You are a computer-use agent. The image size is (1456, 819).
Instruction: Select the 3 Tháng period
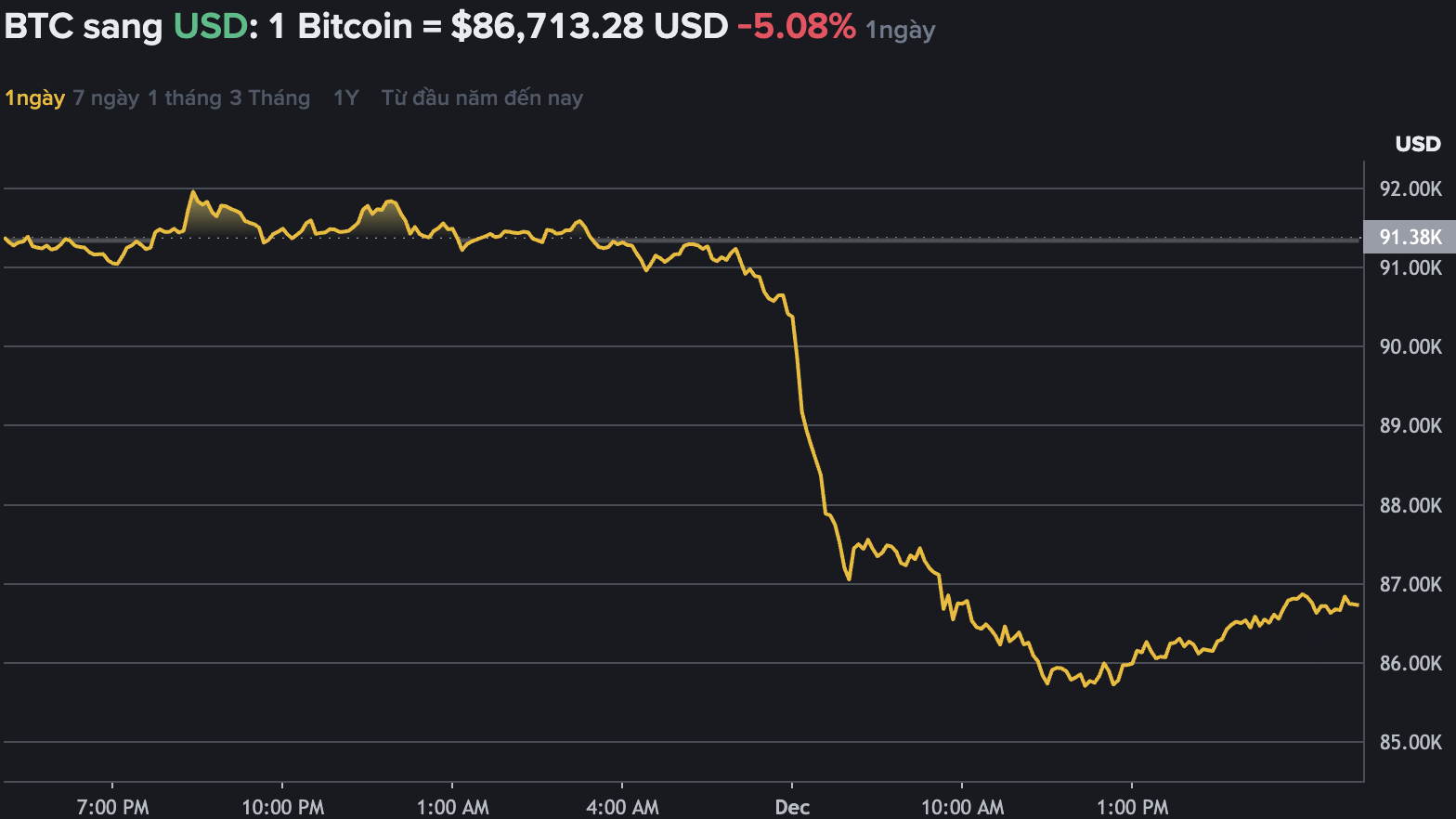click(x=270, y=97)
